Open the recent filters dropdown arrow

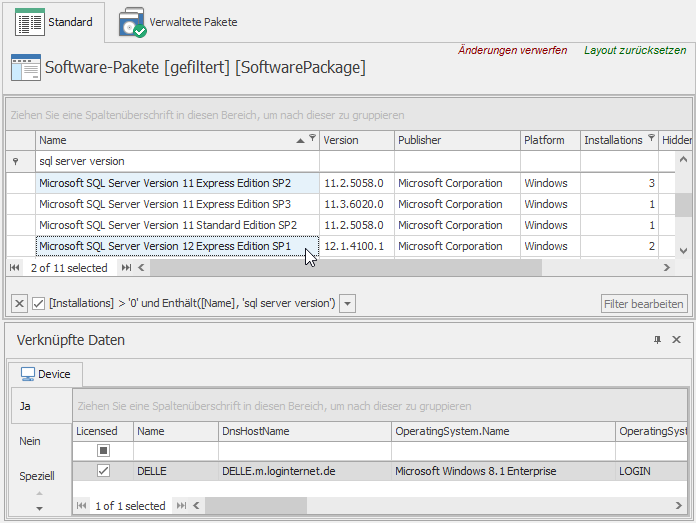point(348,304)
